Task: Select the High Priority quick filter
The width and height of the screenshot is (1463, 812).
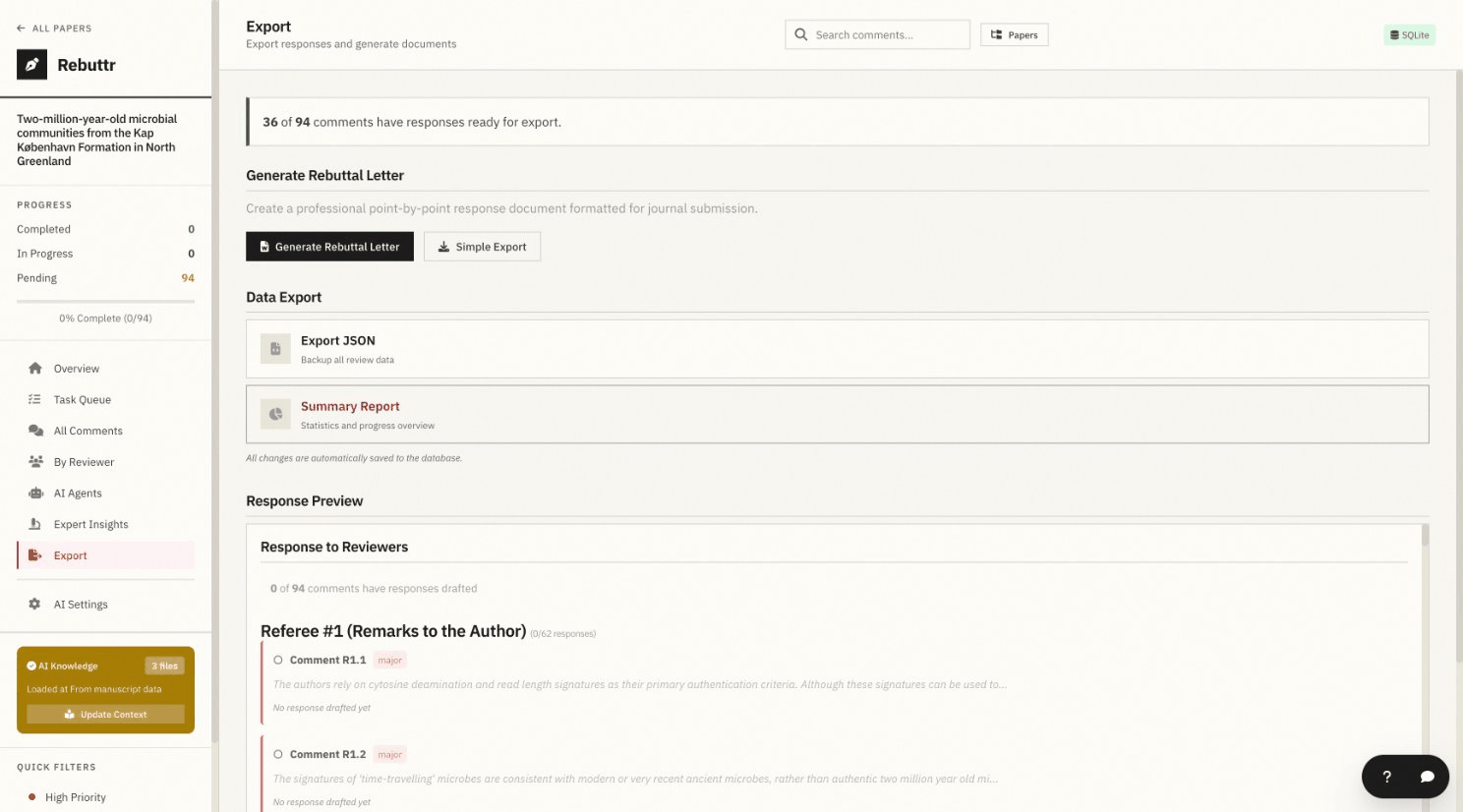Action: coord(75,797)
